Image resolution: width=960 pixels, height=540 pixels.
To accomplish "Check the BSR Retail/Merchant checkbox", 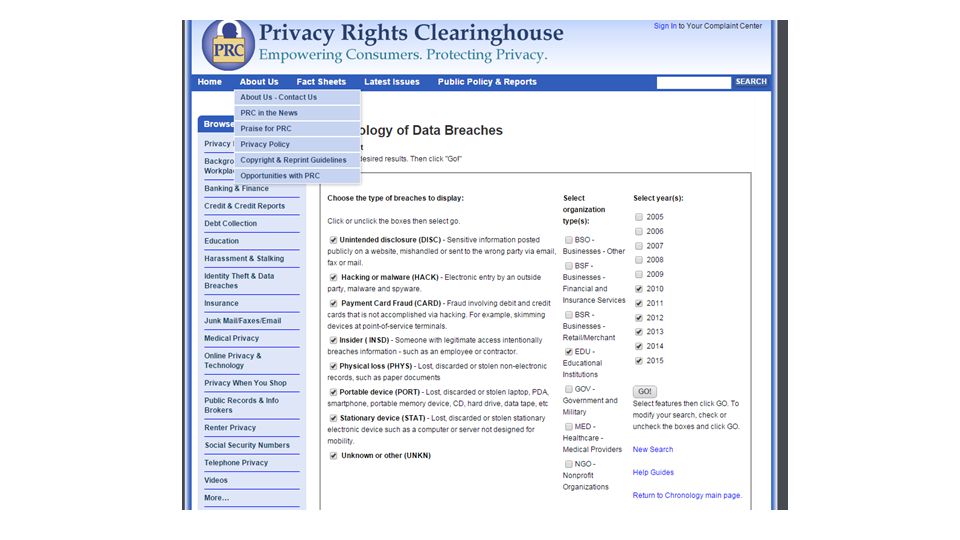I will [x=569, y=315].
